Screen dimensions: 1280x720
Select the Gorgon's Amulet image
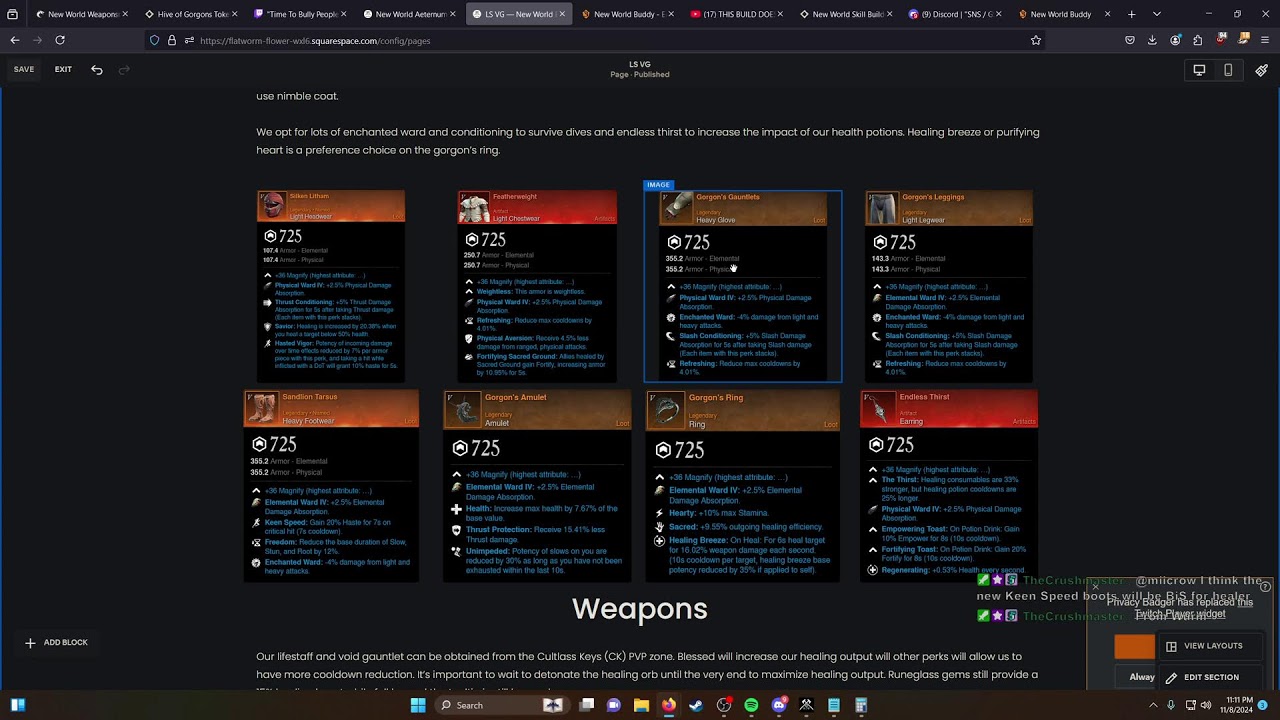coord(538,486)
